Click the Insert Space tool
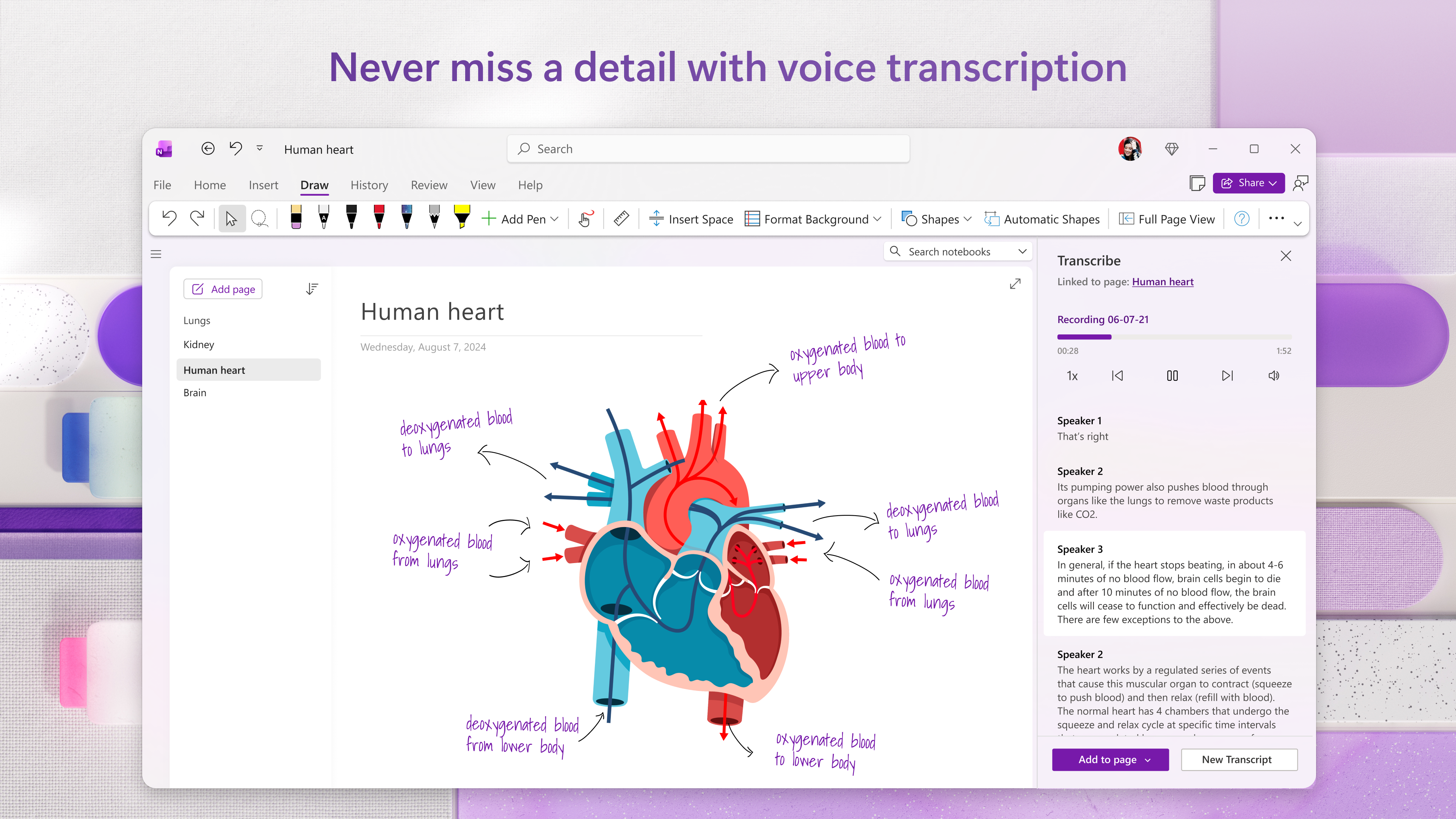1456x819 pixels. point(691,219)
